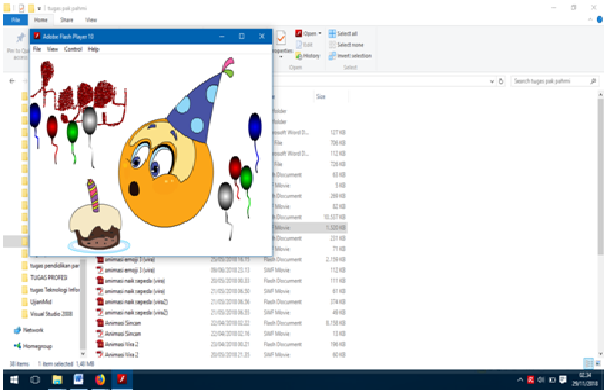The image size is (606, 390).
Task: Expand the Open dropdown arrow in ribbon
Action: 320,34
